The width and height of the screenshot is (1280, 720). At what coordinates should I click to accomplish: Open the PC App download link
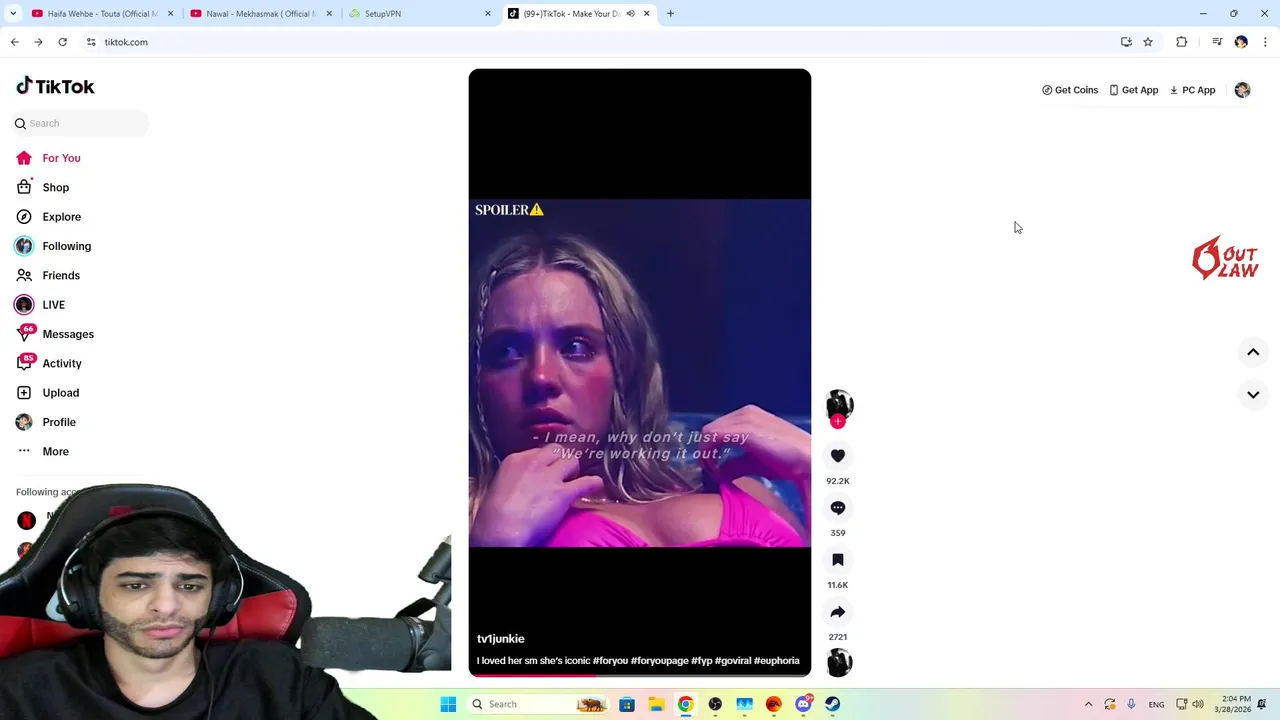(x=1192, y=90)
